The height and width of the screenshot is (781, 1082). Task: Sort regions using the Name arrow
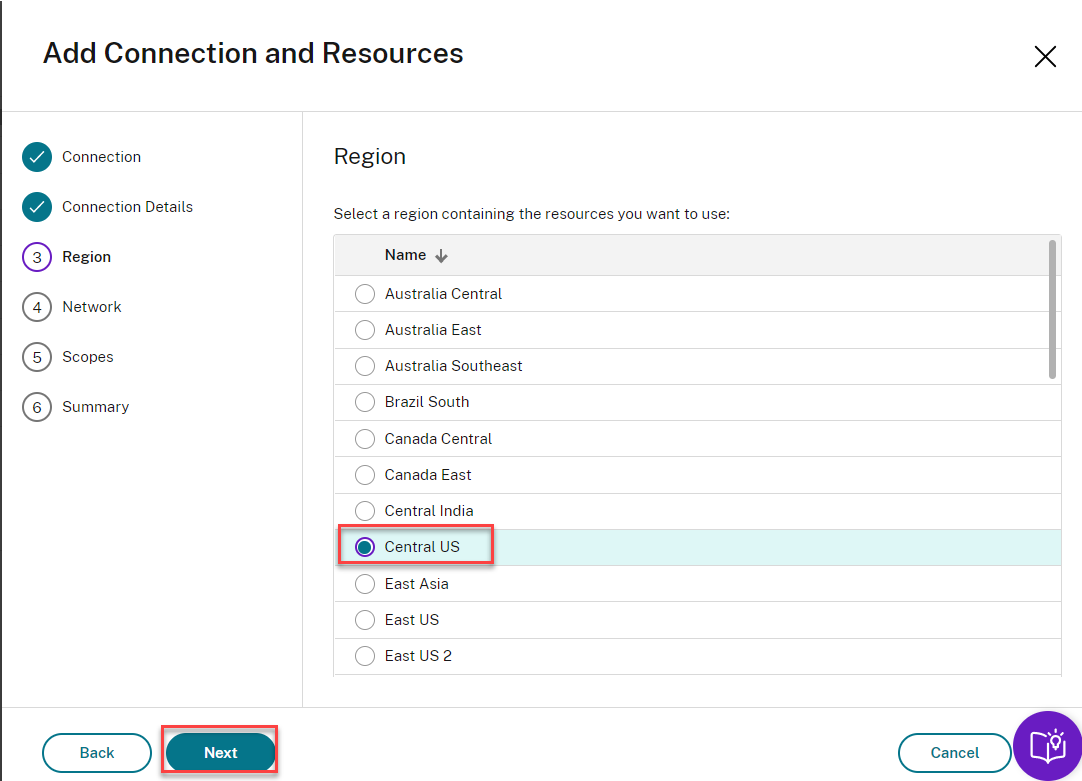[441, 256]
